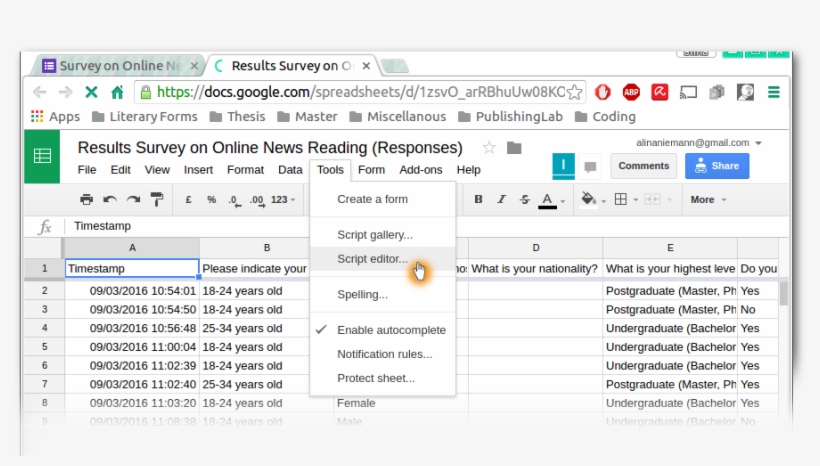Close the Results Survey tab
Screen dimensions: 820x466
[366, 66]
